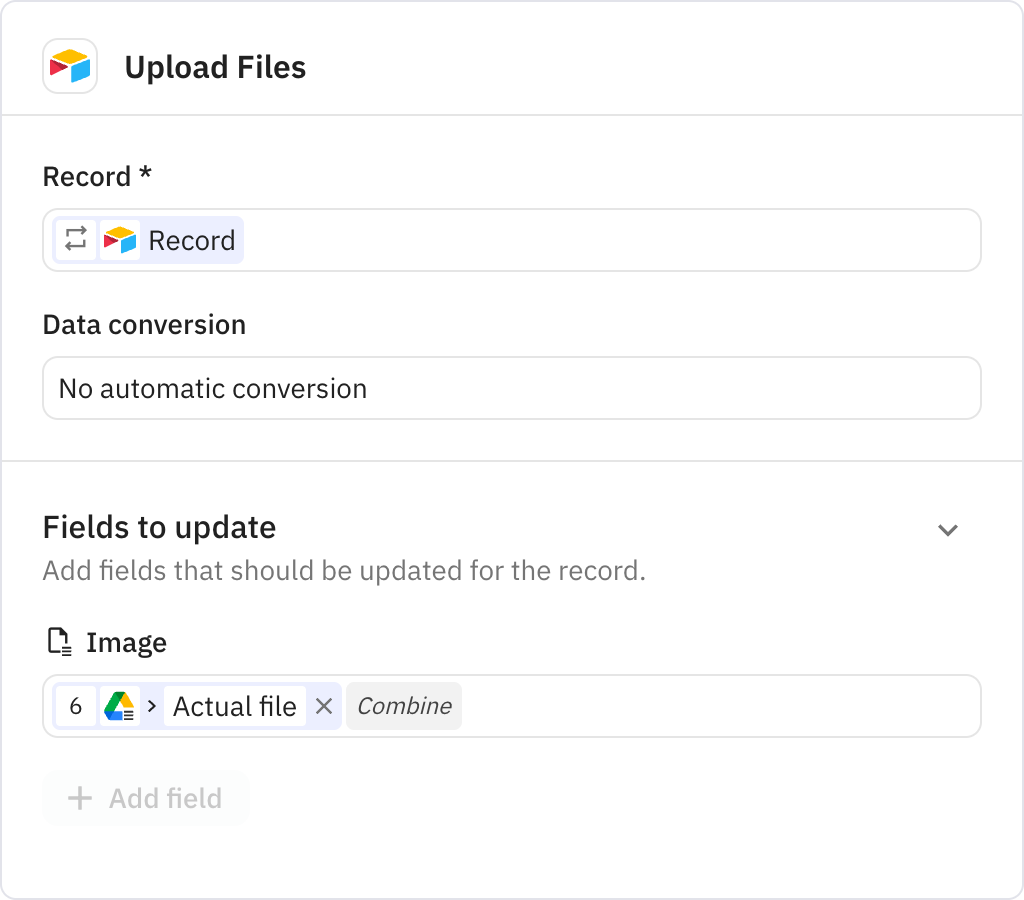
Task: Click the Combine button
Action: click(403, 706)
